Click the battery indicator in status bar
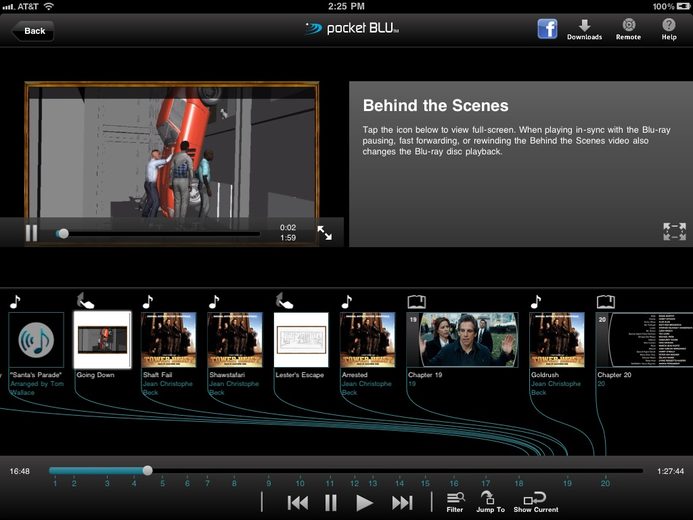Image resolution: width=693 pixels, height=520 pixels. coord(683,6)
